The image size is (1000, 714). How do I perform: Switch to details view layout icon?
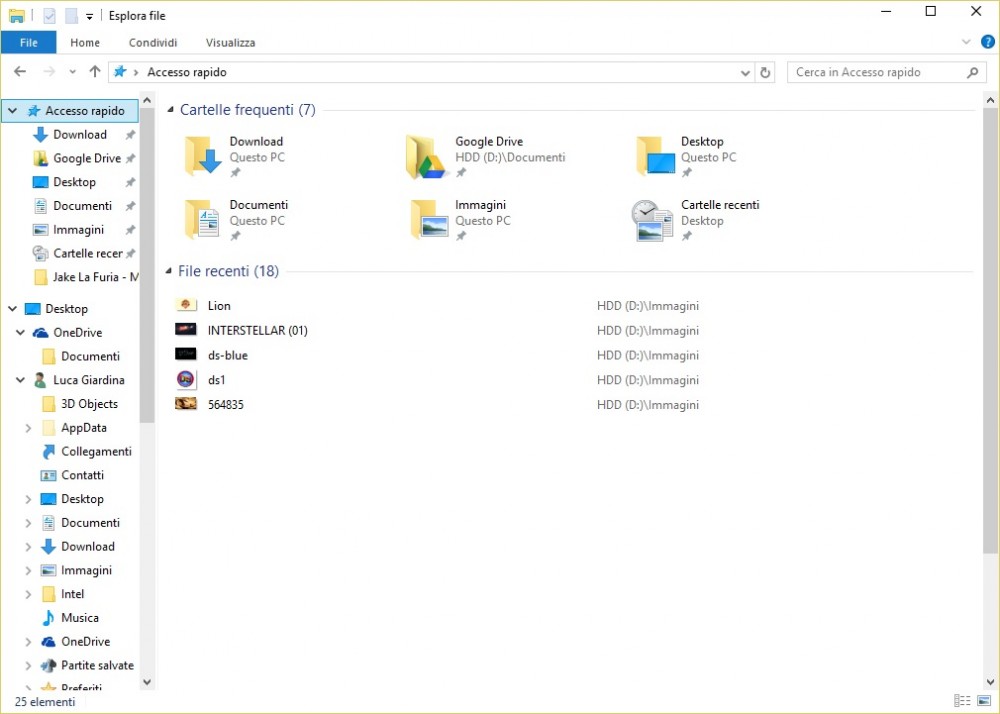click(x=962, y=701)
